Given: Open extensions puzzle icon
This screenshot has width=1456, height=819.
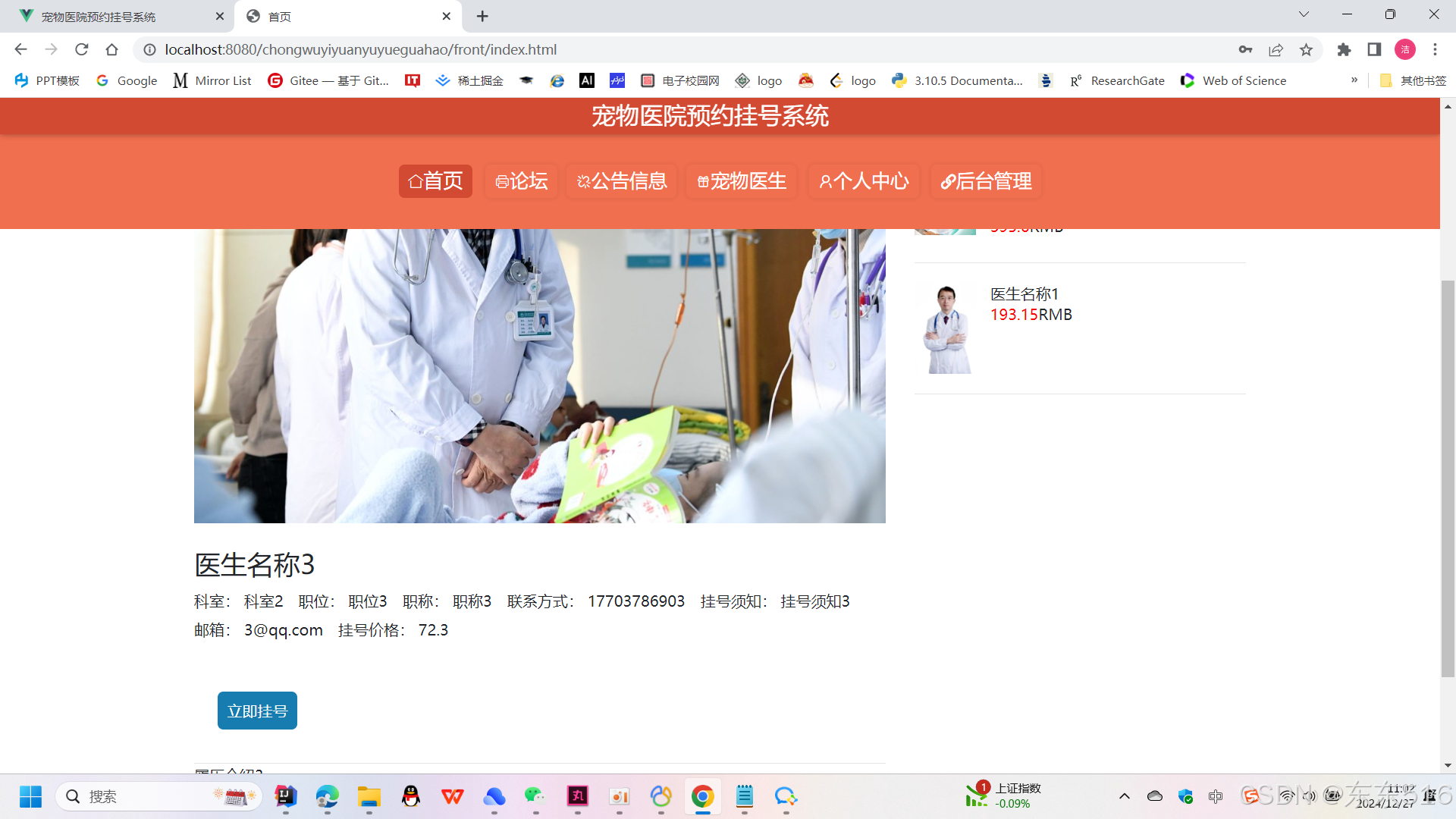Looking at the screenshot, I should [1344, 49].
